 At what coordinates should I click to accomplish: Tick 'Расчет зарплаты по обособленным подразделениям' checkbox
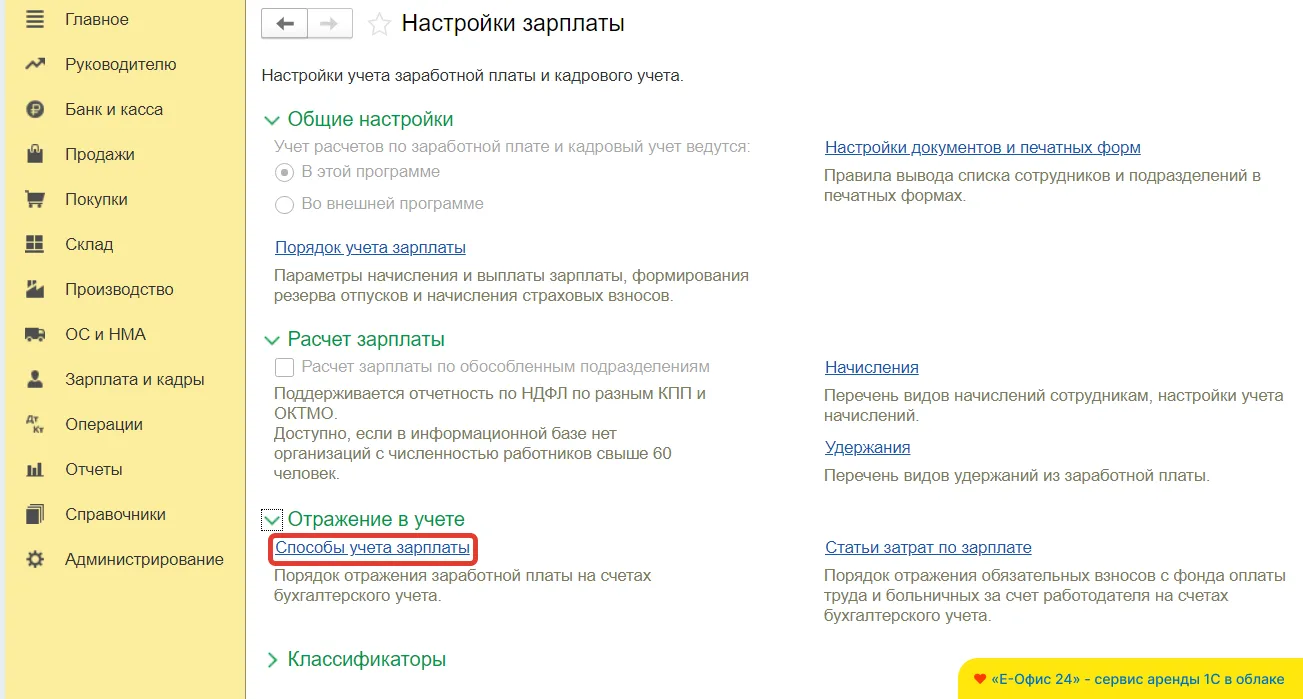[284, 367]
